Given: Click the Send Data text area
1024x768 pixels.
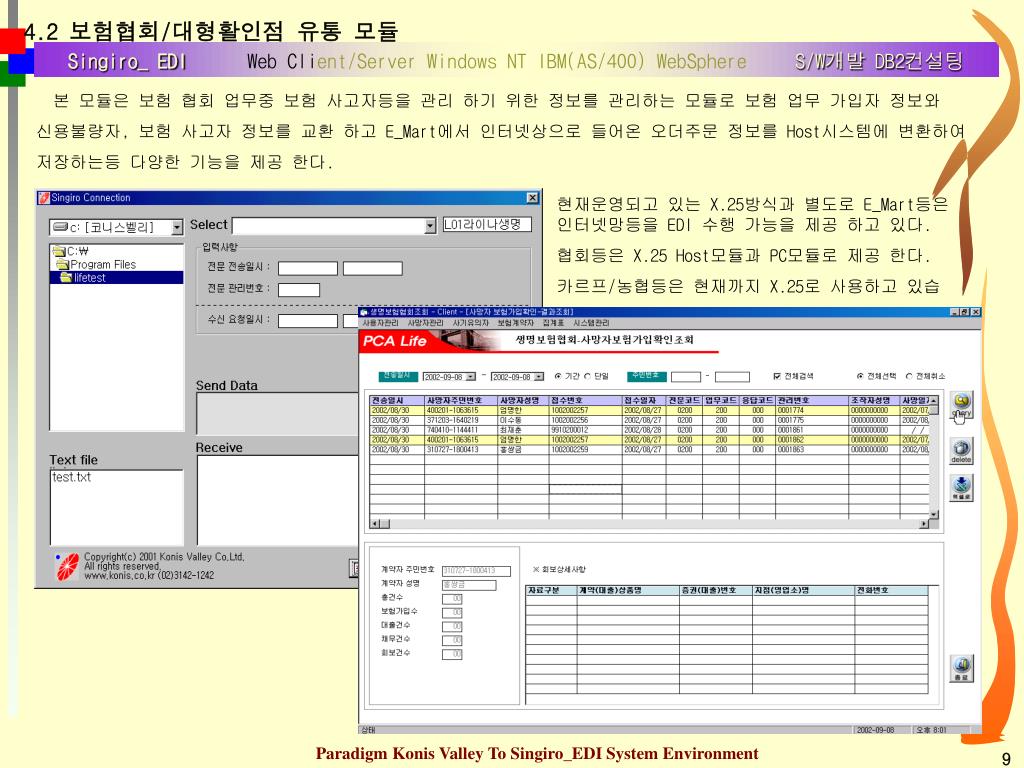Looking at the screenshot, I should 277,413.
